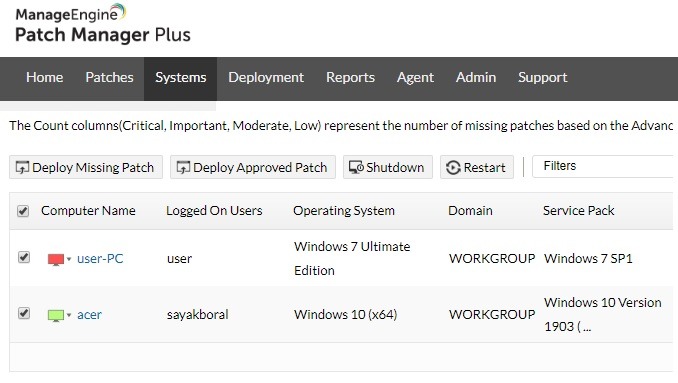Click the ManageEngine Patch Manager Plus logo
678x383 pixels.
point(103,24)
